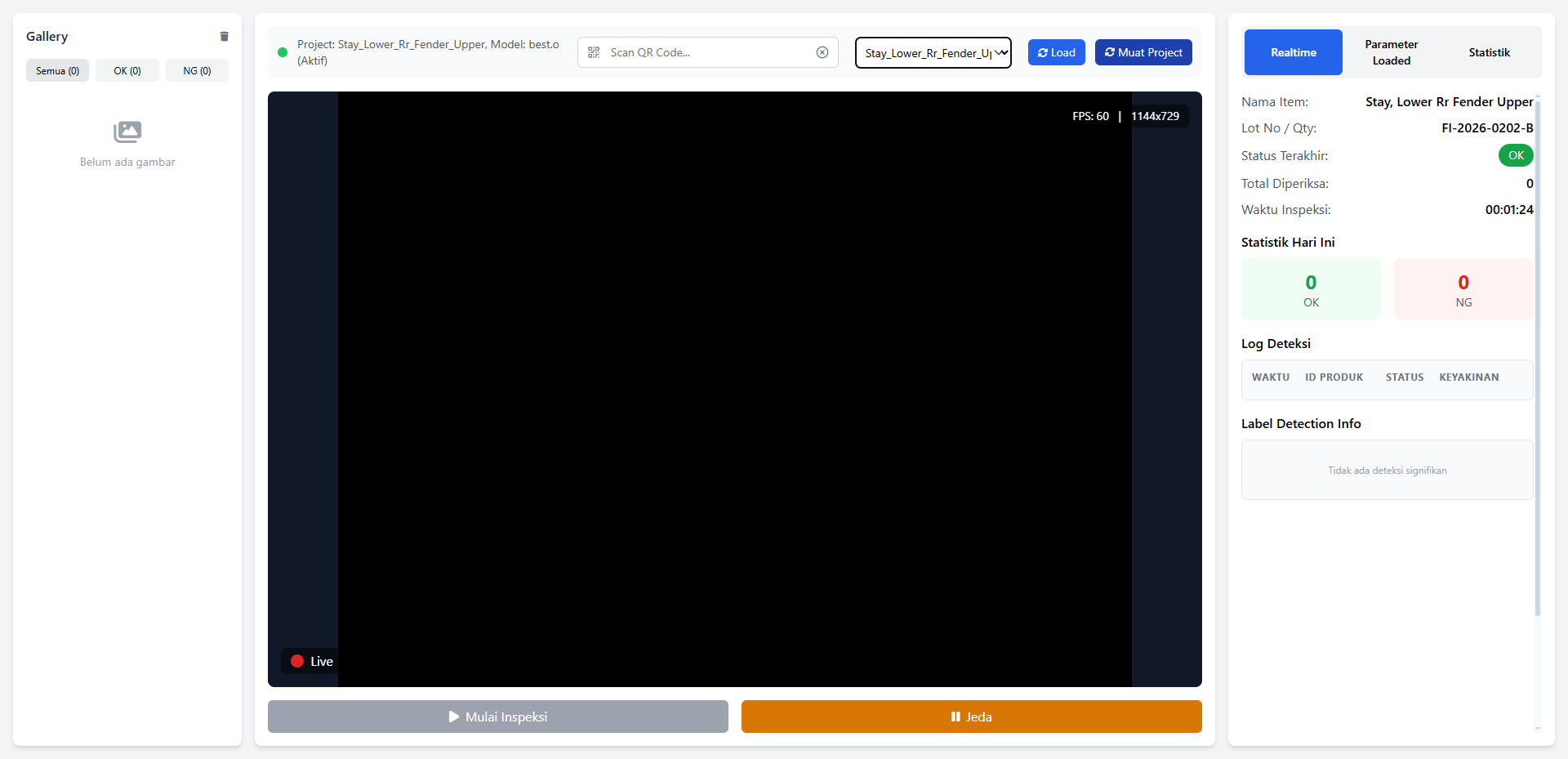This screenshot has height=759, width=1568.
Task: Click the OK status badge
Action: pyautogui.click(x=1516, y=155)
